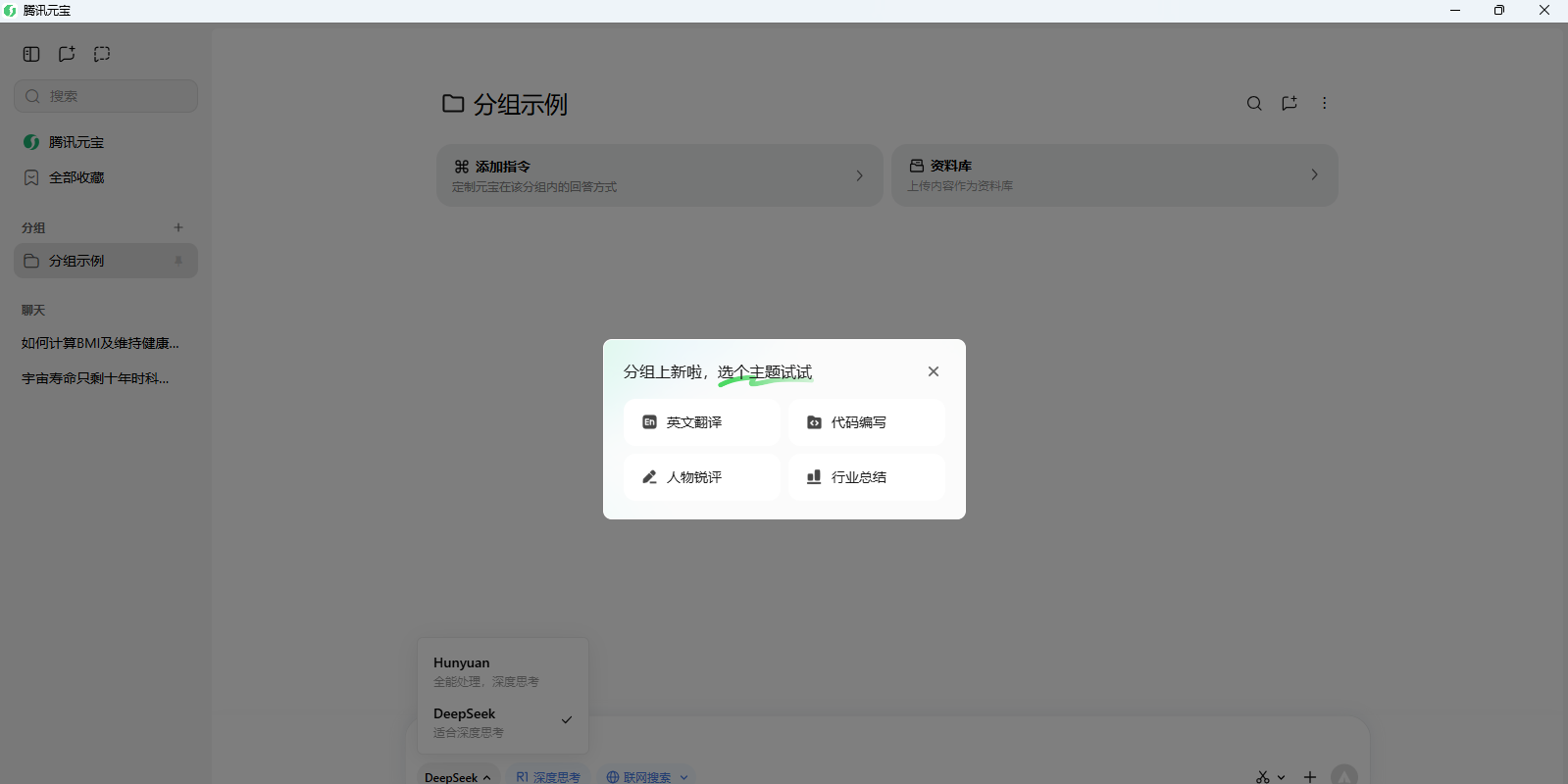Choose the 代码编写 theme button
This screenshot has width=1568, height=784.
(x=867, y=422)
